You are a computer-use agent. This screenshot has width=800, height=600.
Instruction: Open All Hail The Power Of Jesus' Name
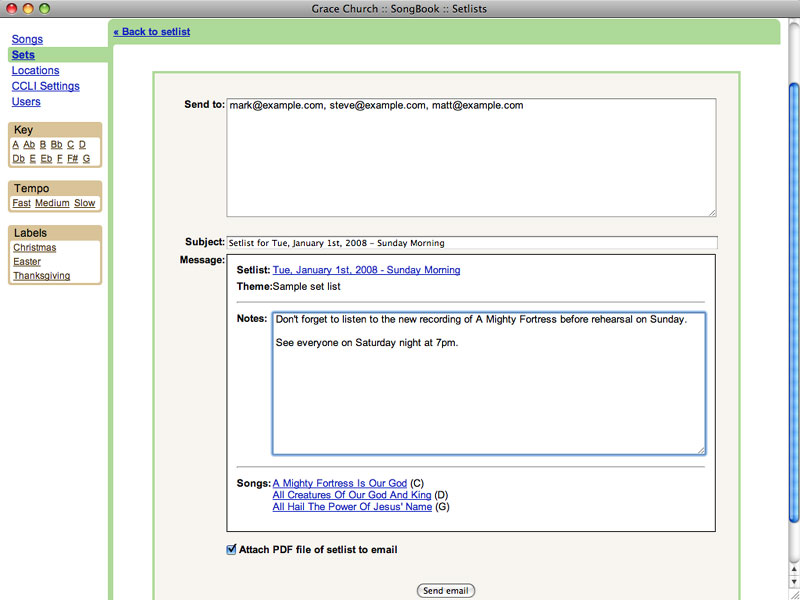point(353,507)
